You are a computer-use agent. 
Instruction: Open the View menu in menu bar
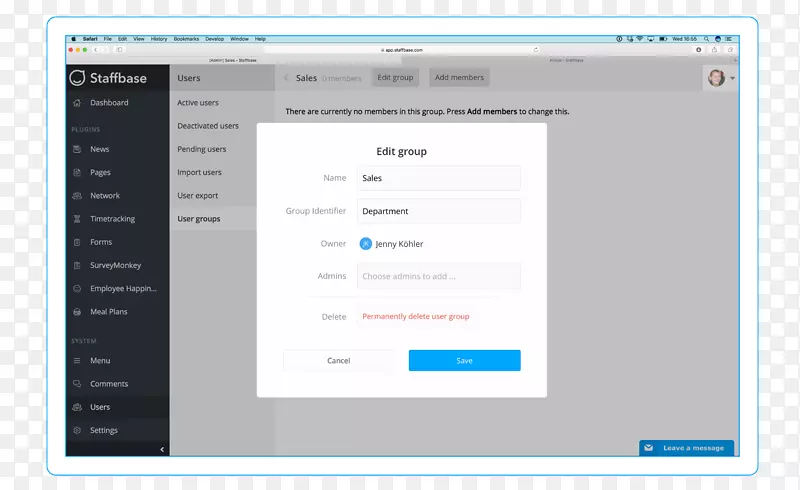(x=139, y=39)
